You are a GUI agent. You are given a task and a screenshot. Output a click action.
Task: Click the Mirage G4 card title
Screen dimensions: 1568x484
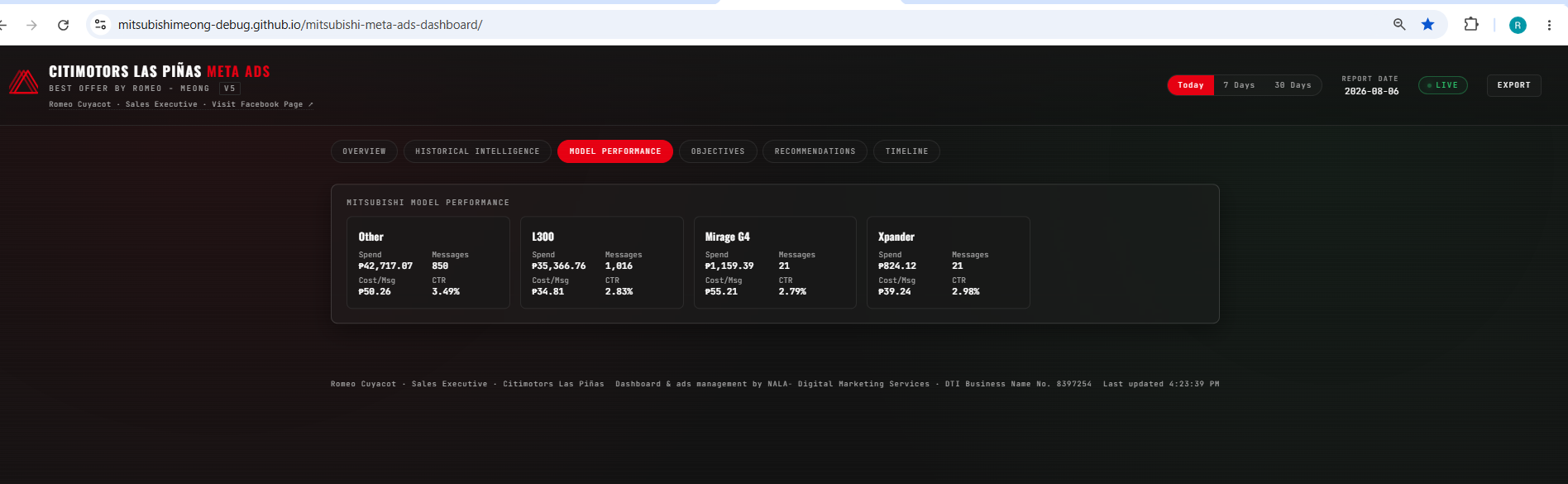point(728,237)
